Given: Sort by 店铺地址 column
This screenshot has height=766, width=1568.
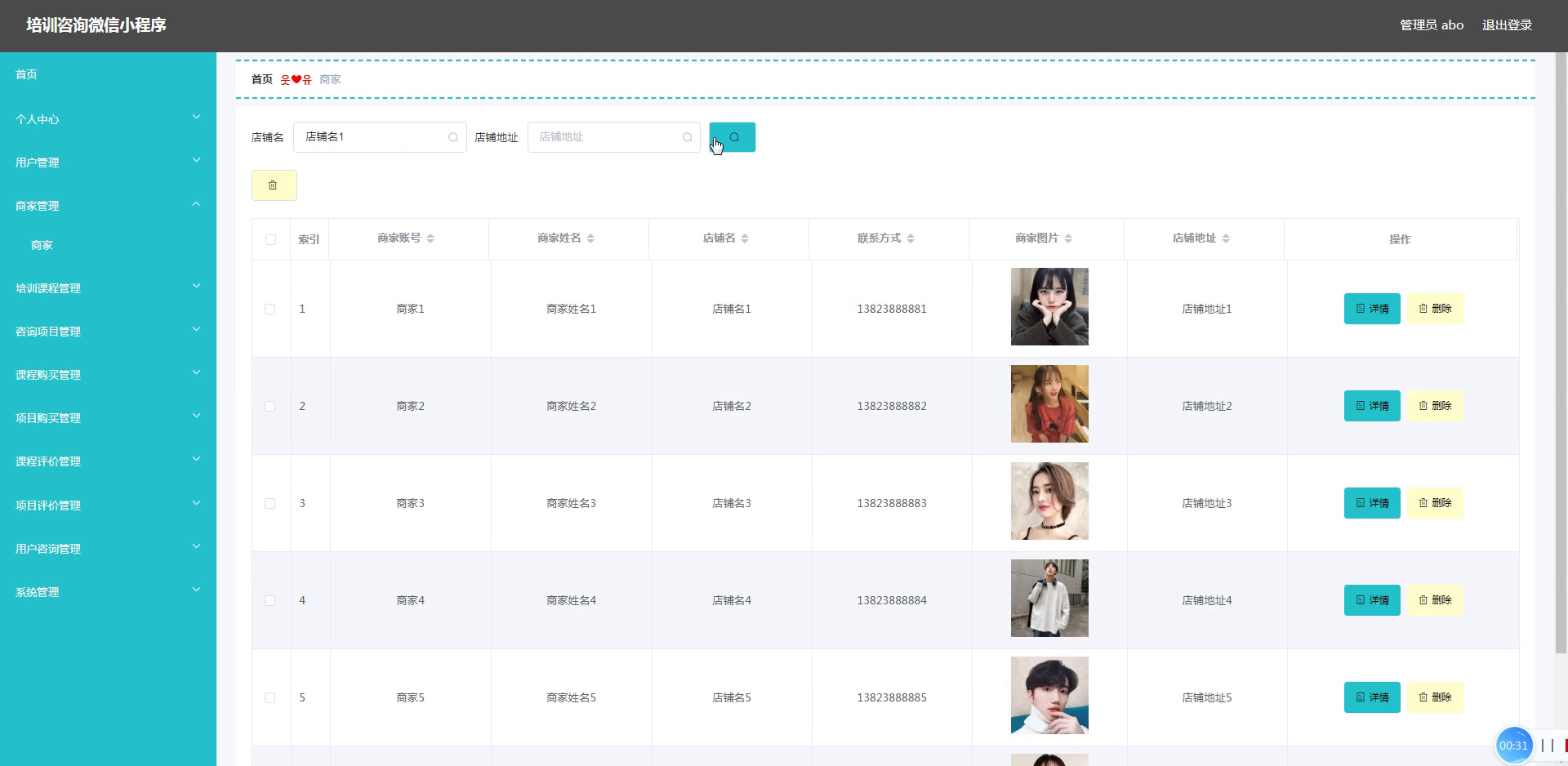Looking at the screenshot, I should tap(1226, 238).
